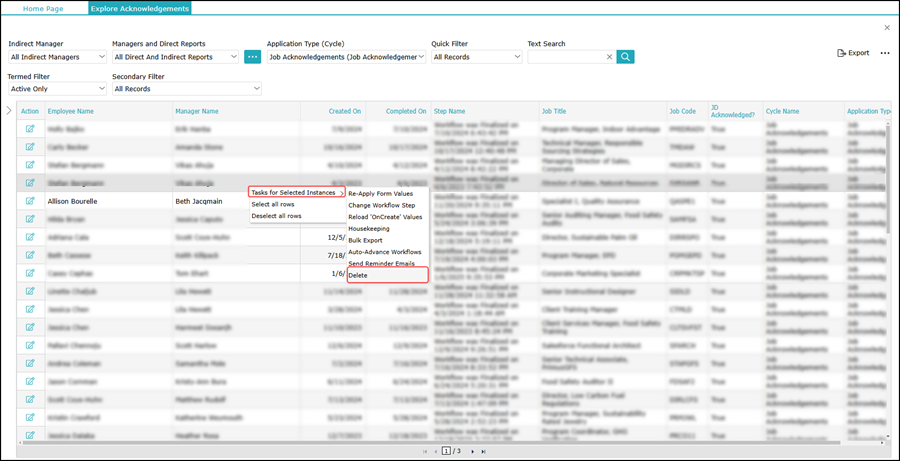Open edit icon for Allison Bourelle row
The width and height of the screenshot is (900, 462).
30,200
